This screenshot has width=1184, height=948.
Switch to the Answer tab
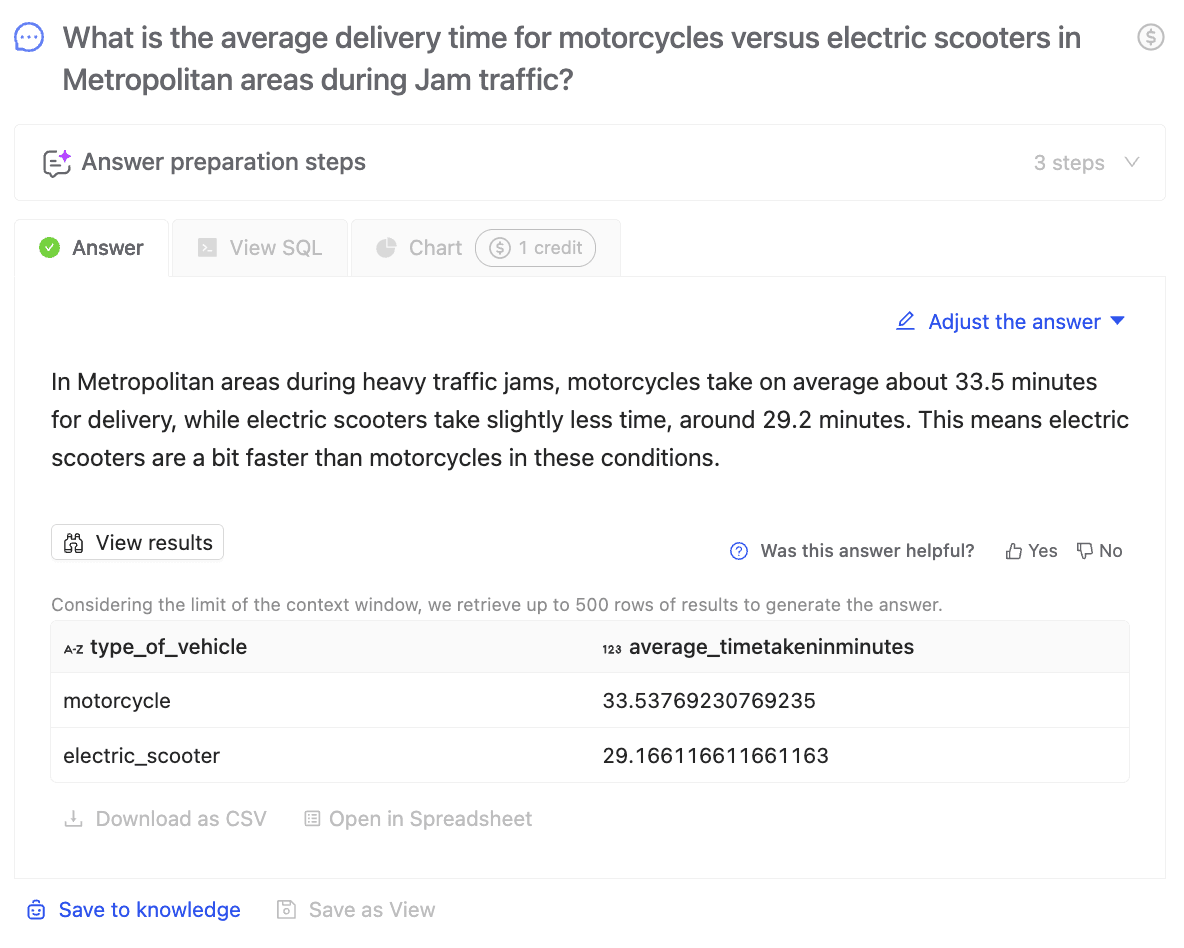[x=92, y=248]
